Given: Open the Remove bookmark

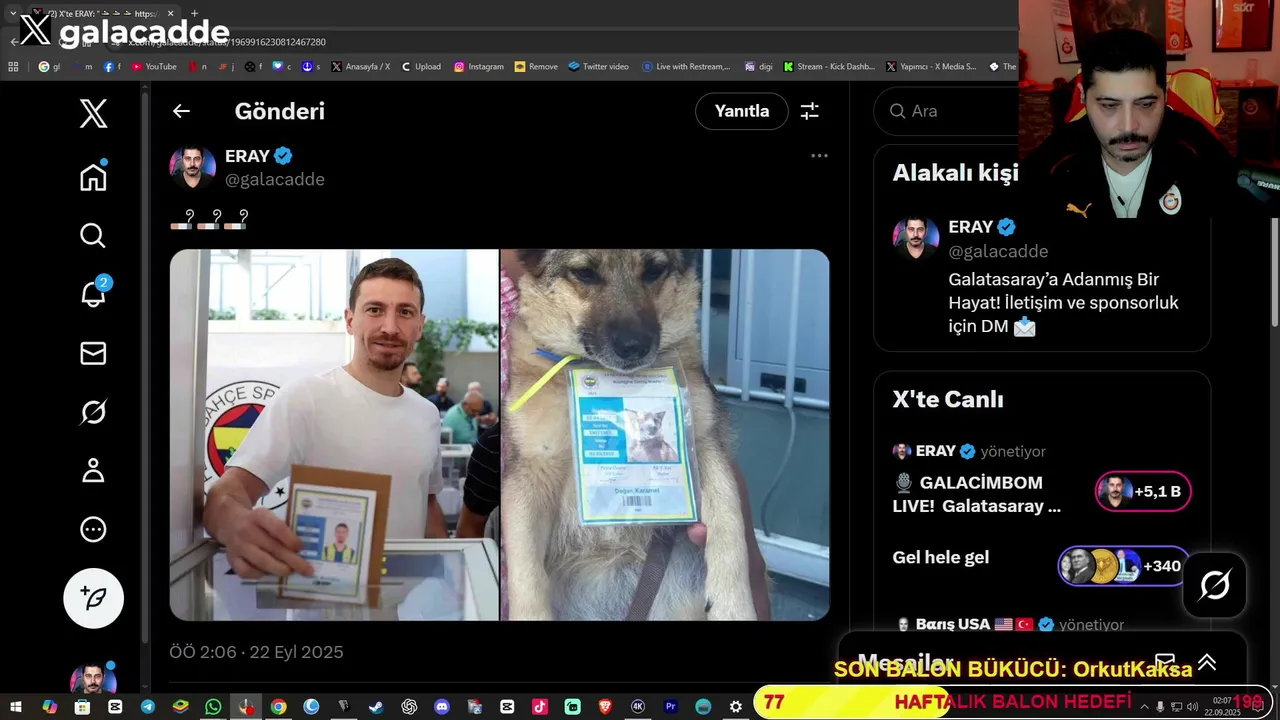Looking at the screenshot, I should click(536, 67).
